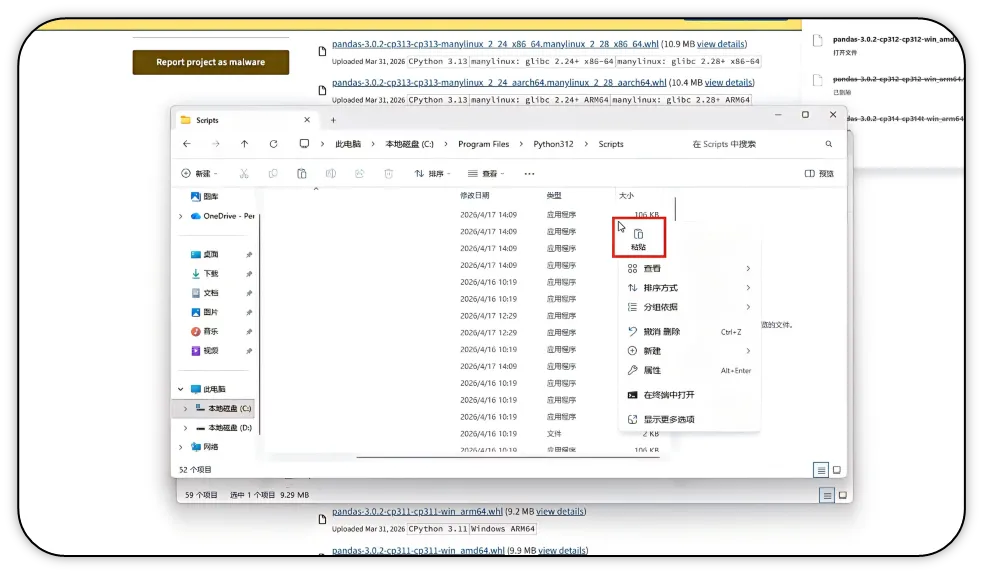The width and height of the screenshot is (983, 574).
Task: Open pandas cp311 win_arm64 wheel link
Action: [x=418, y=512]
